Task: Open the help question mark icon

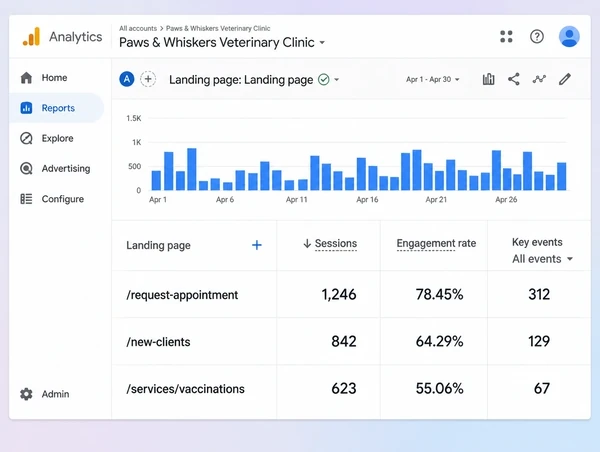Action: [x=536, y=36]
